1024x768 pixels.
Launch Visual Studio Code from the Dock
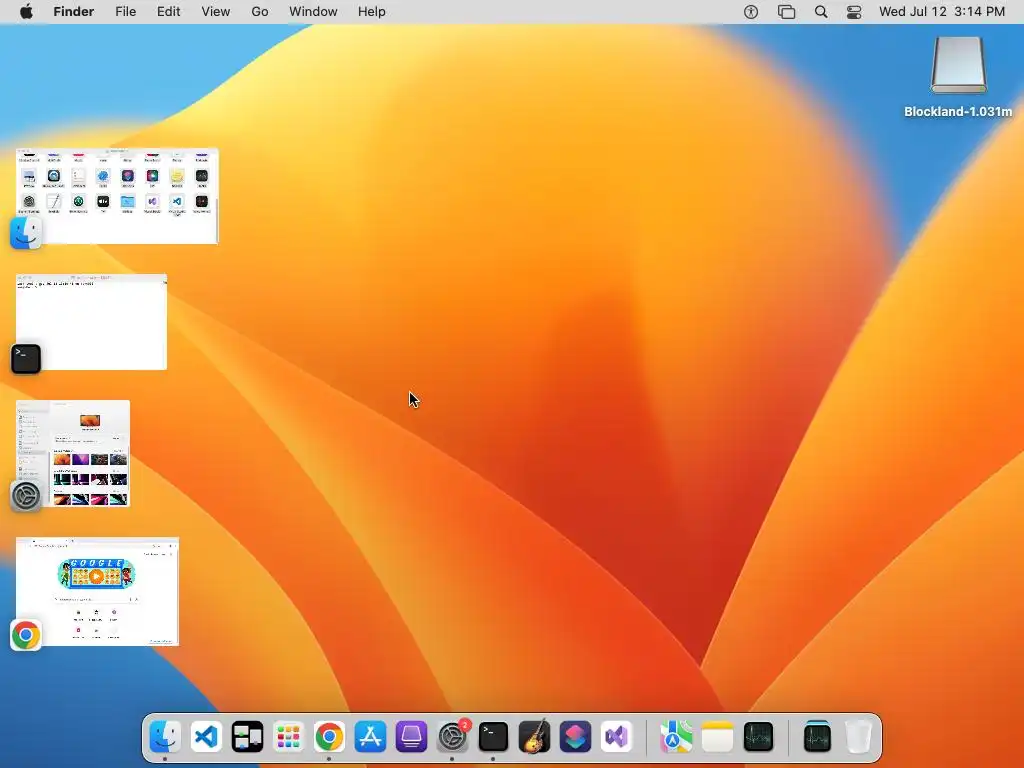[206, 737]
